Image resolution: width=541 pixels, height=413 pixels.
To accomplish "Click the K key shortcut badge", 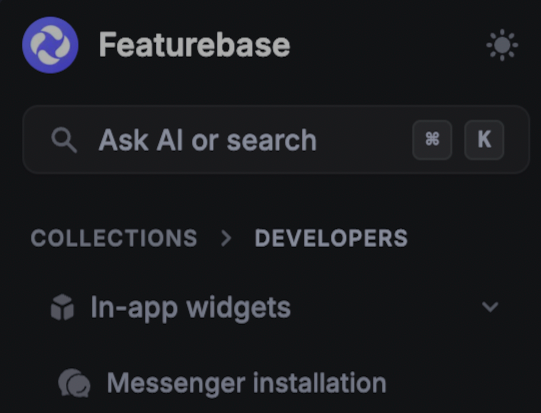I will (484, 140).
